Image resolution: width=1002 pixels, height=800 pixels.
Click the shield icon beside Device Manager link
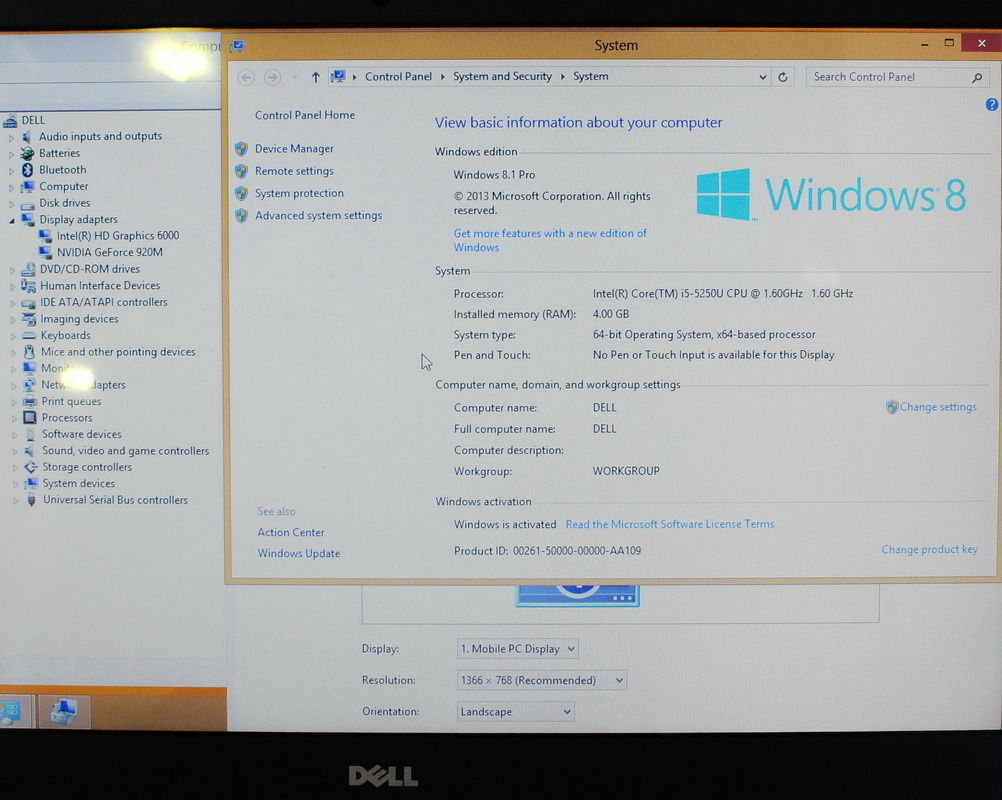[242, 149]
